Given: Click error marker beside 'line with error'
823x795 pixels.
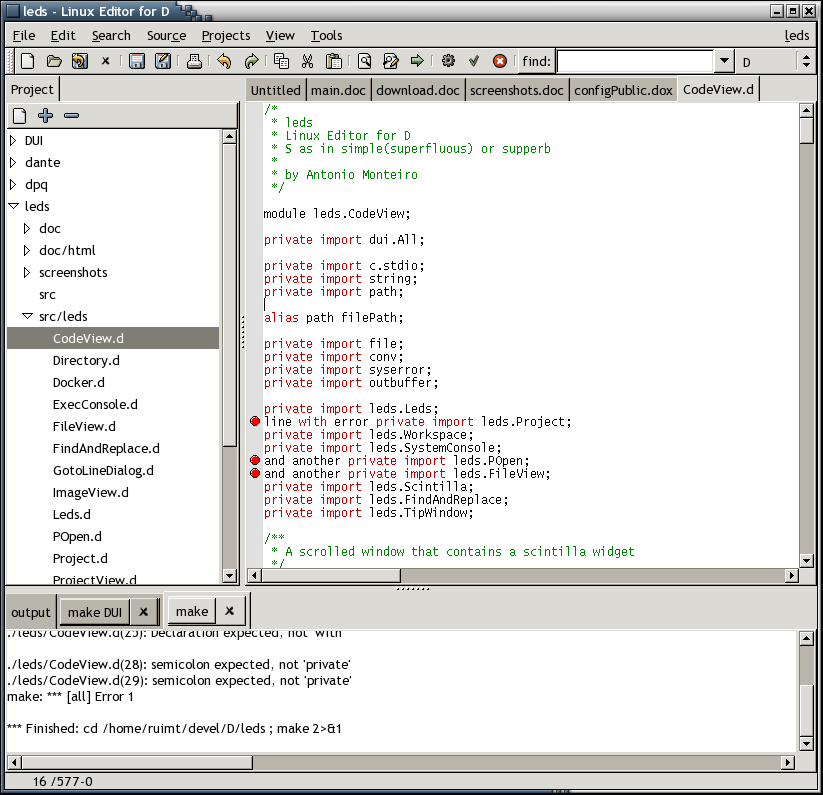Looking at the screenshot, I should pos(255,421).
